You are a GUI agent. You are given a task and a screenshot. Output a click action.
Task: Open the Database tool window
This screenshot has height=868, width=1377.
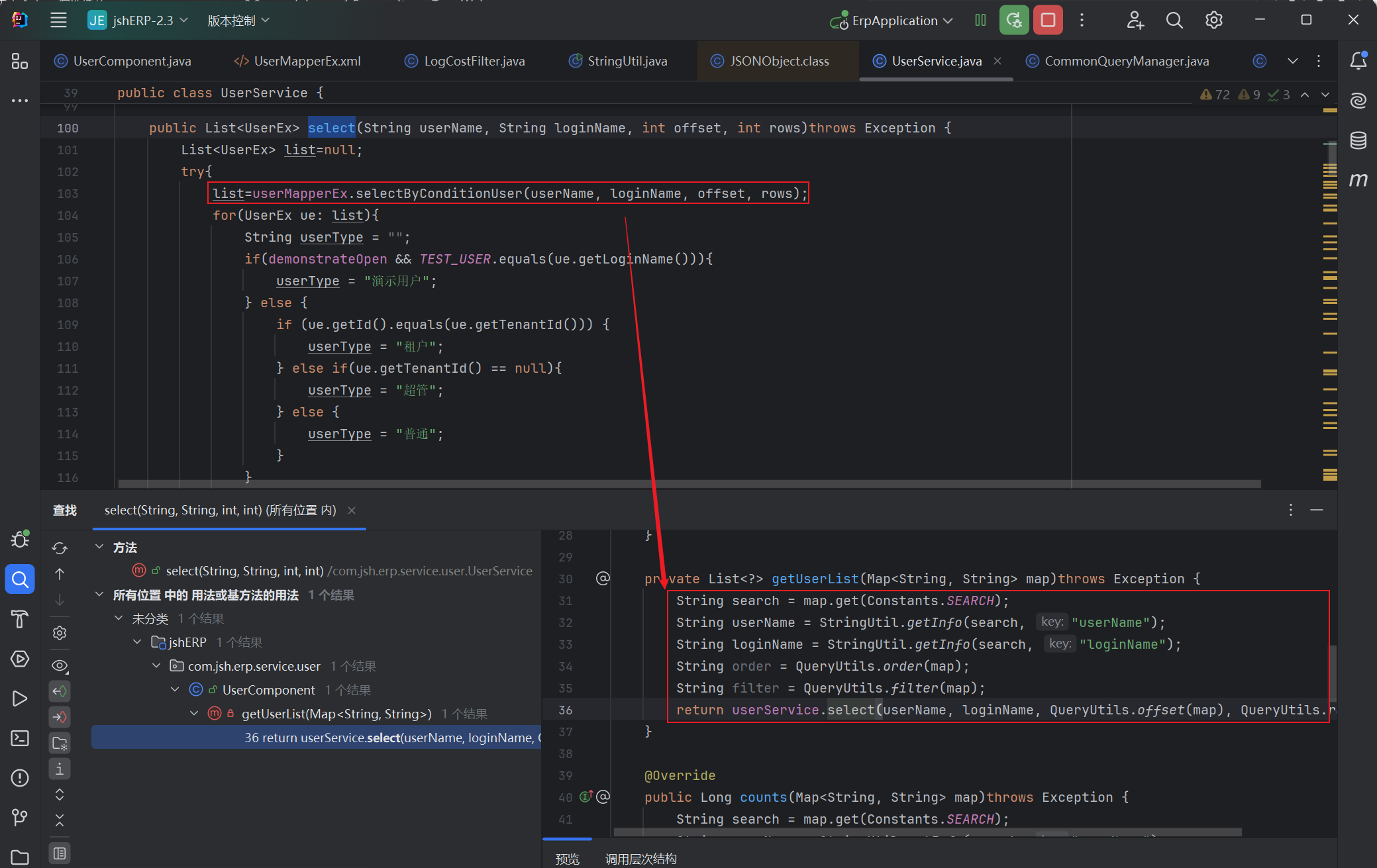coord(1358,140)
